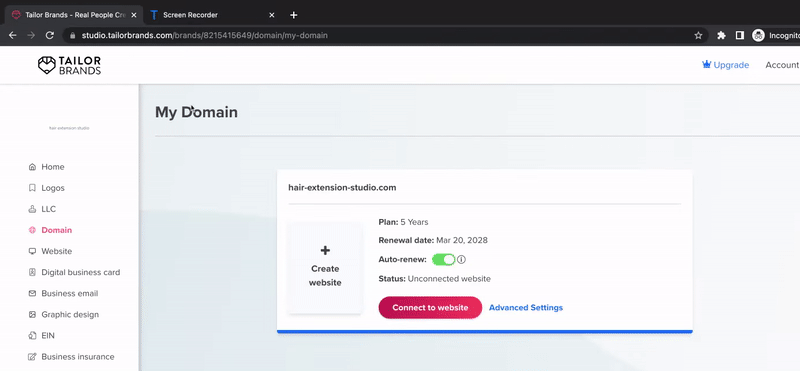Open Business email in the sidebar
Image resolution: width=800 pixels, height=371 pixels.
(70, 293)
